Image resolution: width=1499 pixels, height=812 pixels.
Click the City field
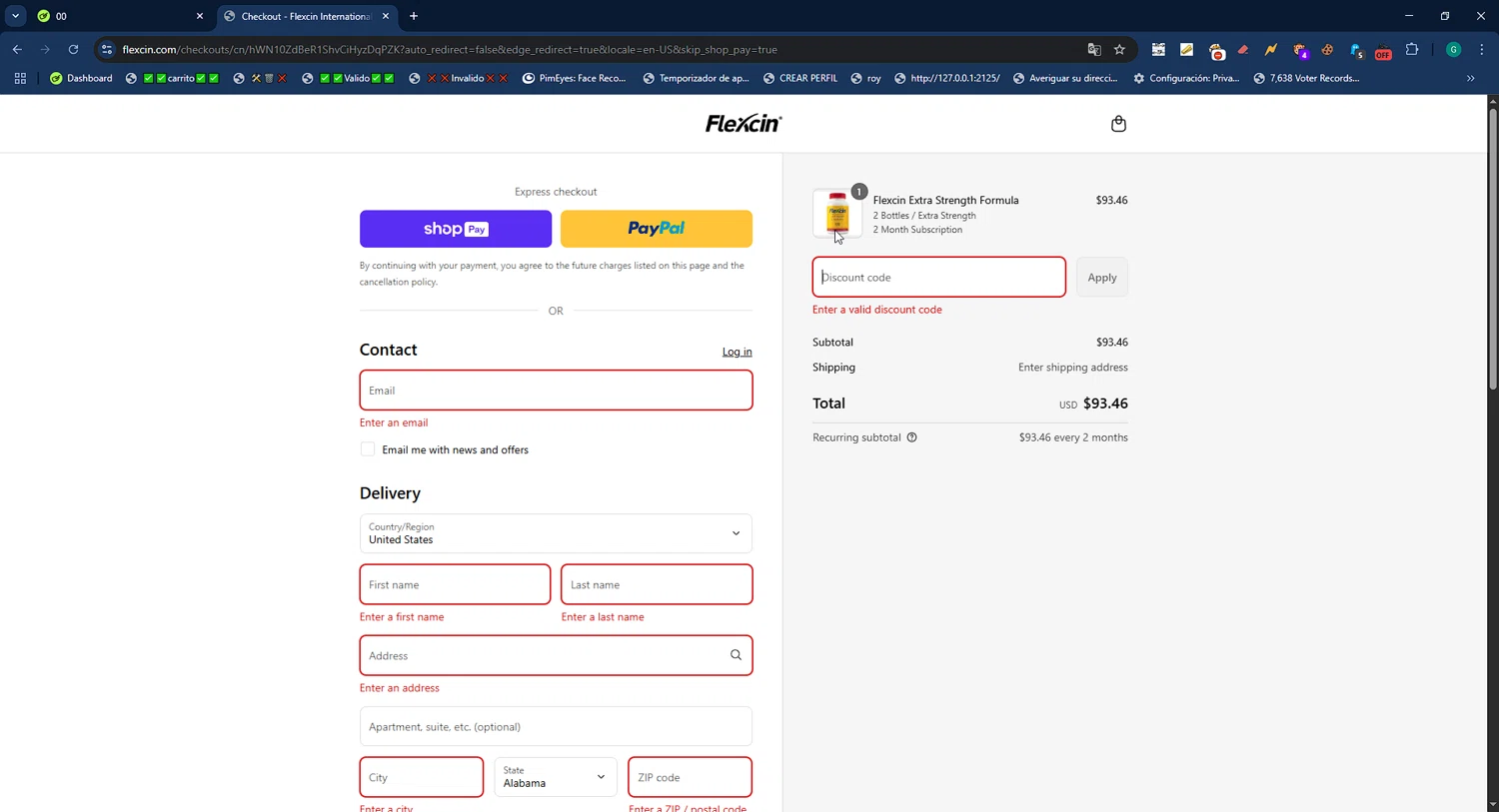tap(422, 777)
